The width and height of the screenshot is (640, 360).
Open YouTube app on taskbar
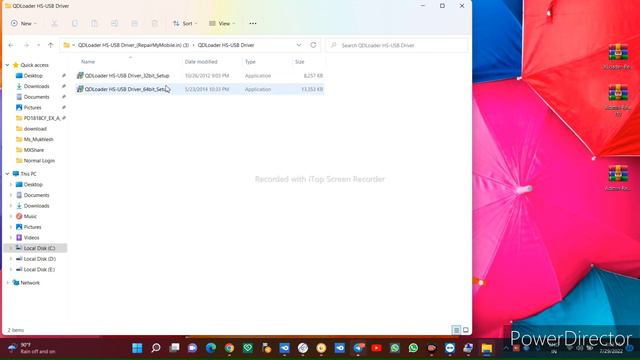[x=376, y=348]
